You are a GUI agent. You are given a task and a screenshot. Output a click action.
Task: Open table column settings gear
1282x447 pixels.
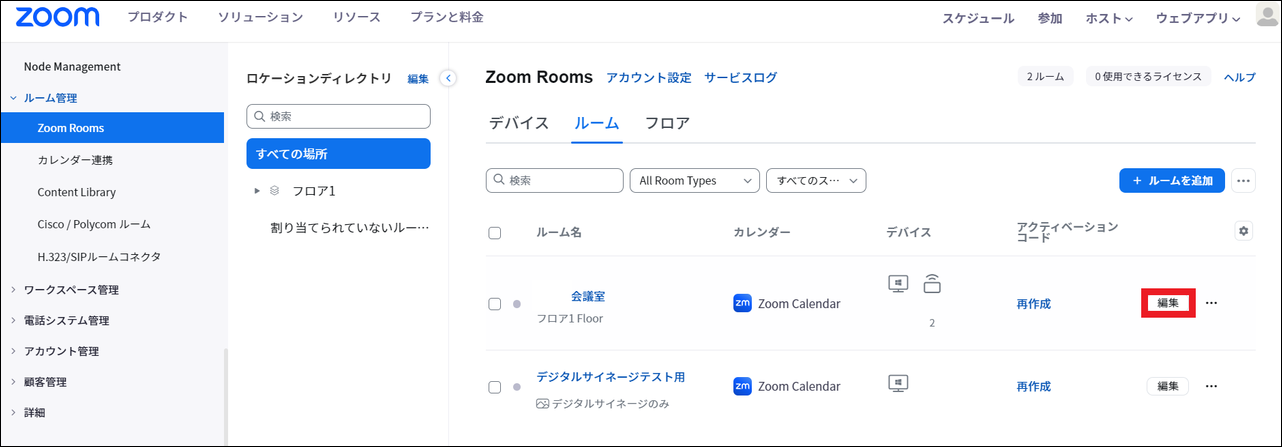(1244, 231)
